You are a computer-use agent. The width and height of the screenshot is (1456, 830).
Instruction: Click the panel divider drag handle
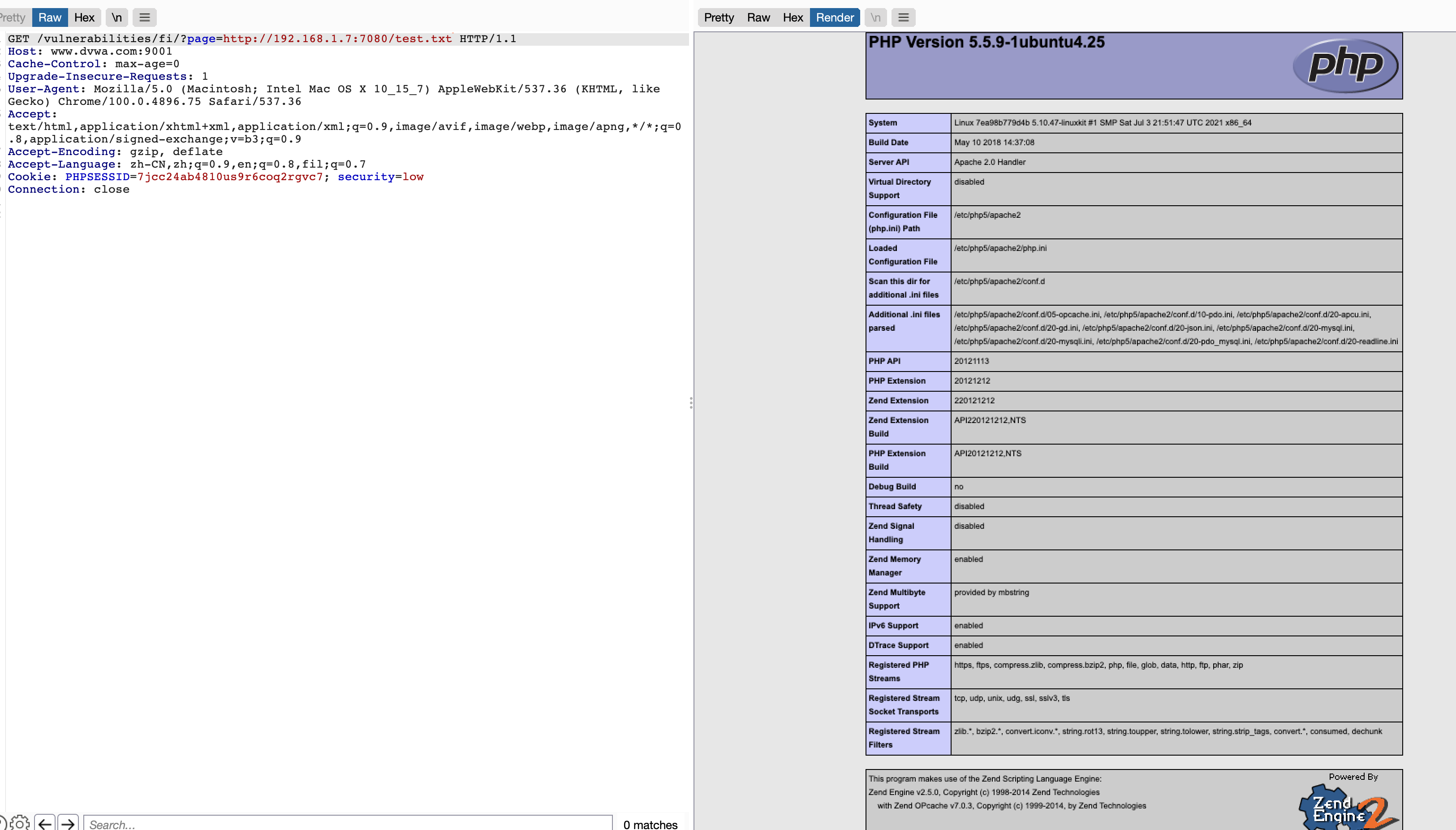691,403
